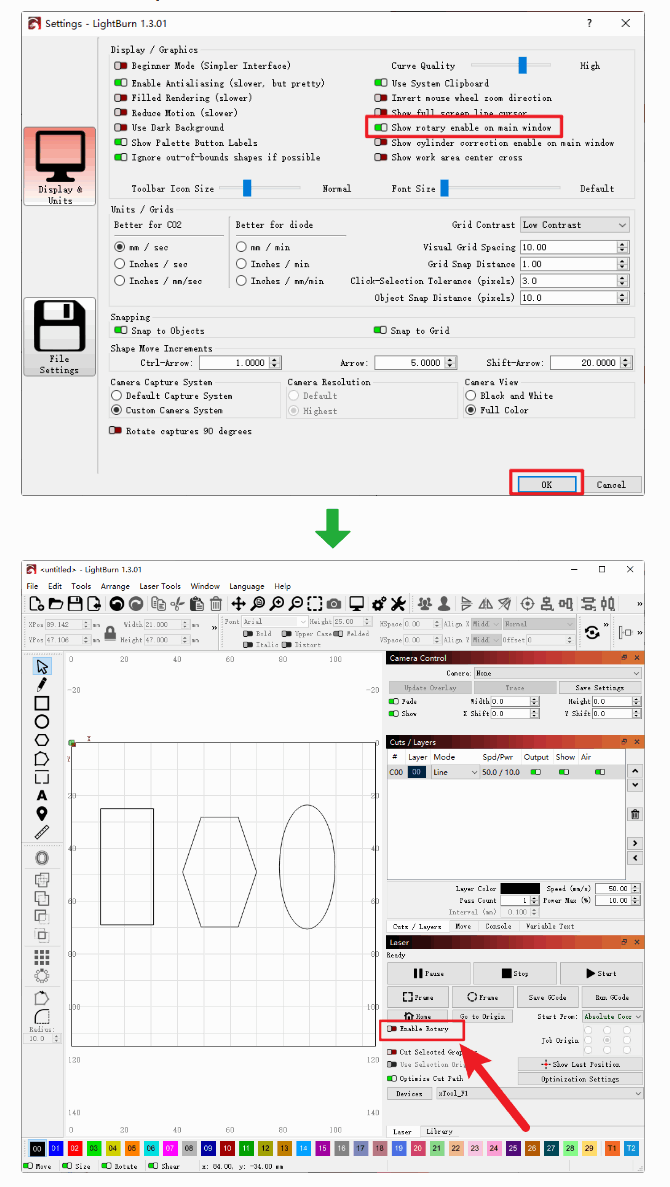Click the Group objects icon
This screenshot has height=1187, width=670.
[425, 603]
